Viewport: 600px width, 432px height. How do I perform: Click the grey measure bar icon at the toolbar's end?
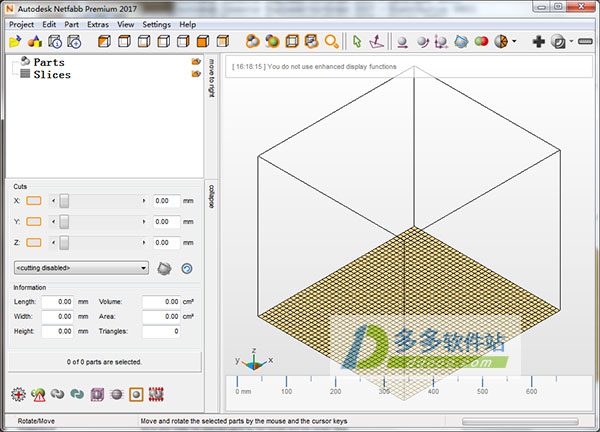click(x=585, y=41)
